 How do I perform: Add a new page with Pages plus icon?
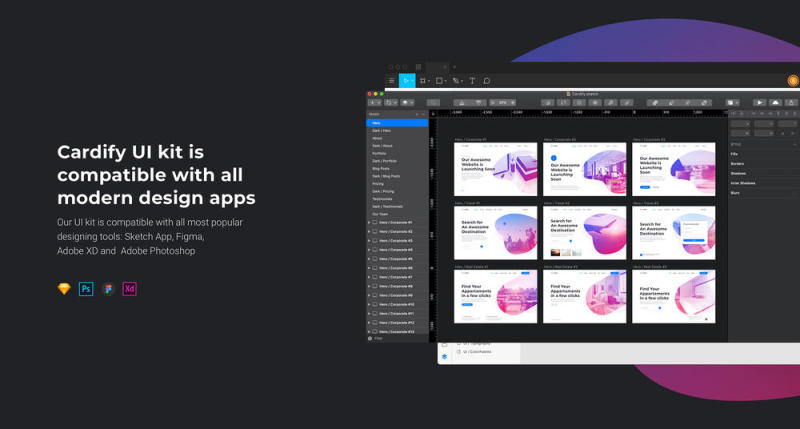[417, 114]
